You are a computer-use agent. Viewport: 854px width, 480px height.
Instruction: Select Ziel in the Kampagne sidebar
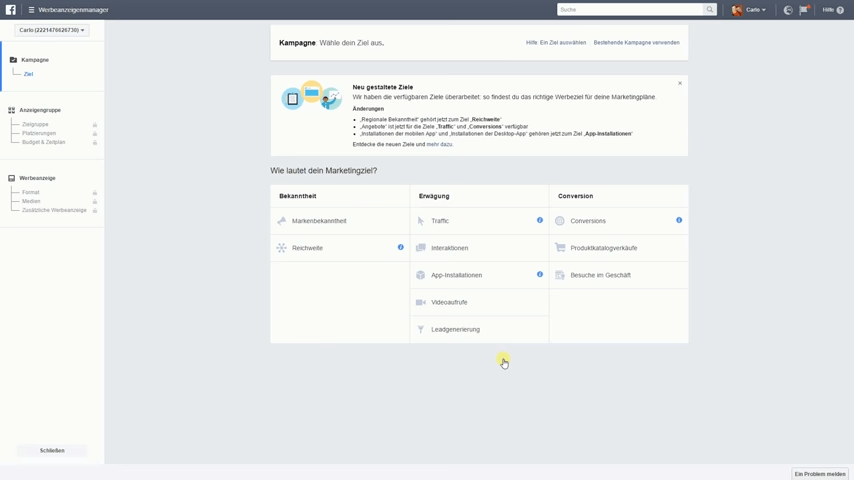pyautogui.click(x=28, y=74)
